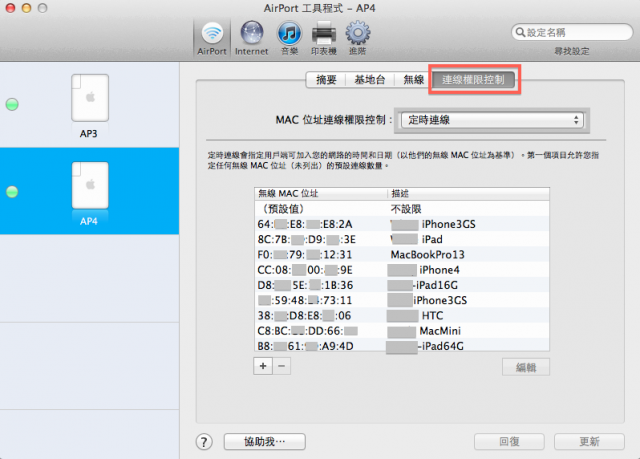Click the red close window button
The width and height of the screenshot is (640, 459).
10,8
